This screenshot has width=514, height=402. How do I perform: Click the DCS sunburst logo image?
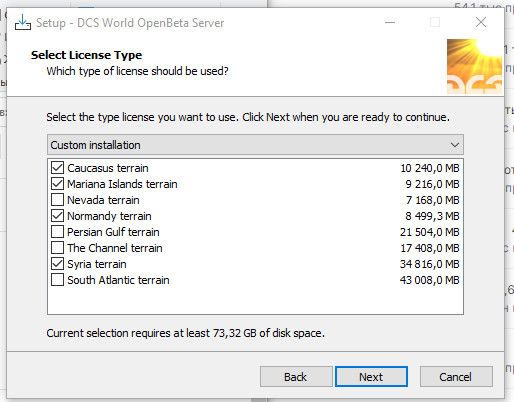point(474,66)
